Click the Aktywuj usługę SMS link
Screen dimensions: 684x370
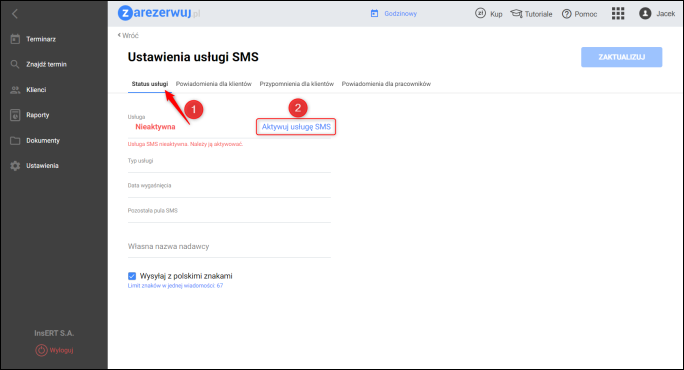click(x=296, y=127)
